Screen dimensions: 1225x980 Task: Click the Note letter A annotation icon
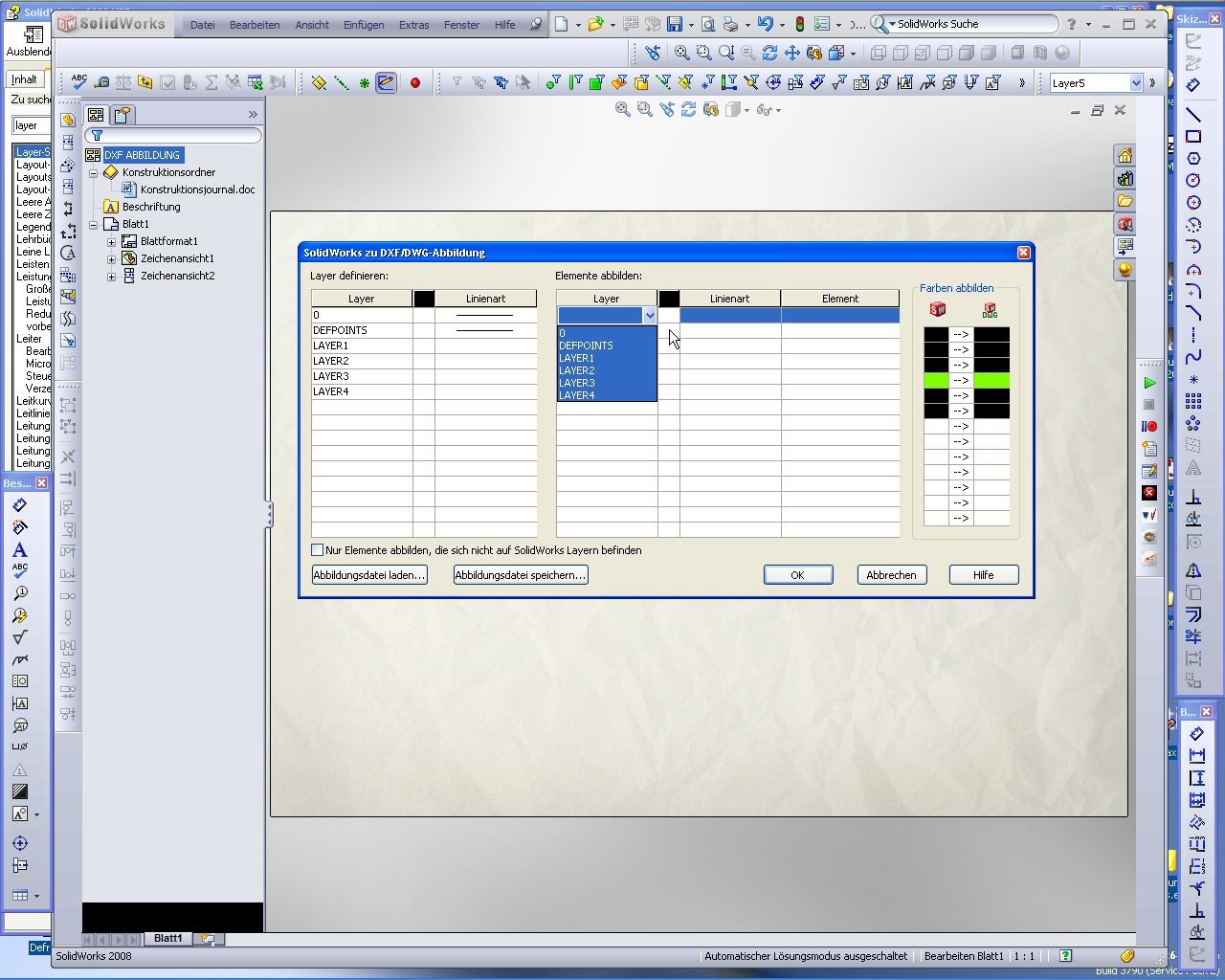click(x=20, y=550)
